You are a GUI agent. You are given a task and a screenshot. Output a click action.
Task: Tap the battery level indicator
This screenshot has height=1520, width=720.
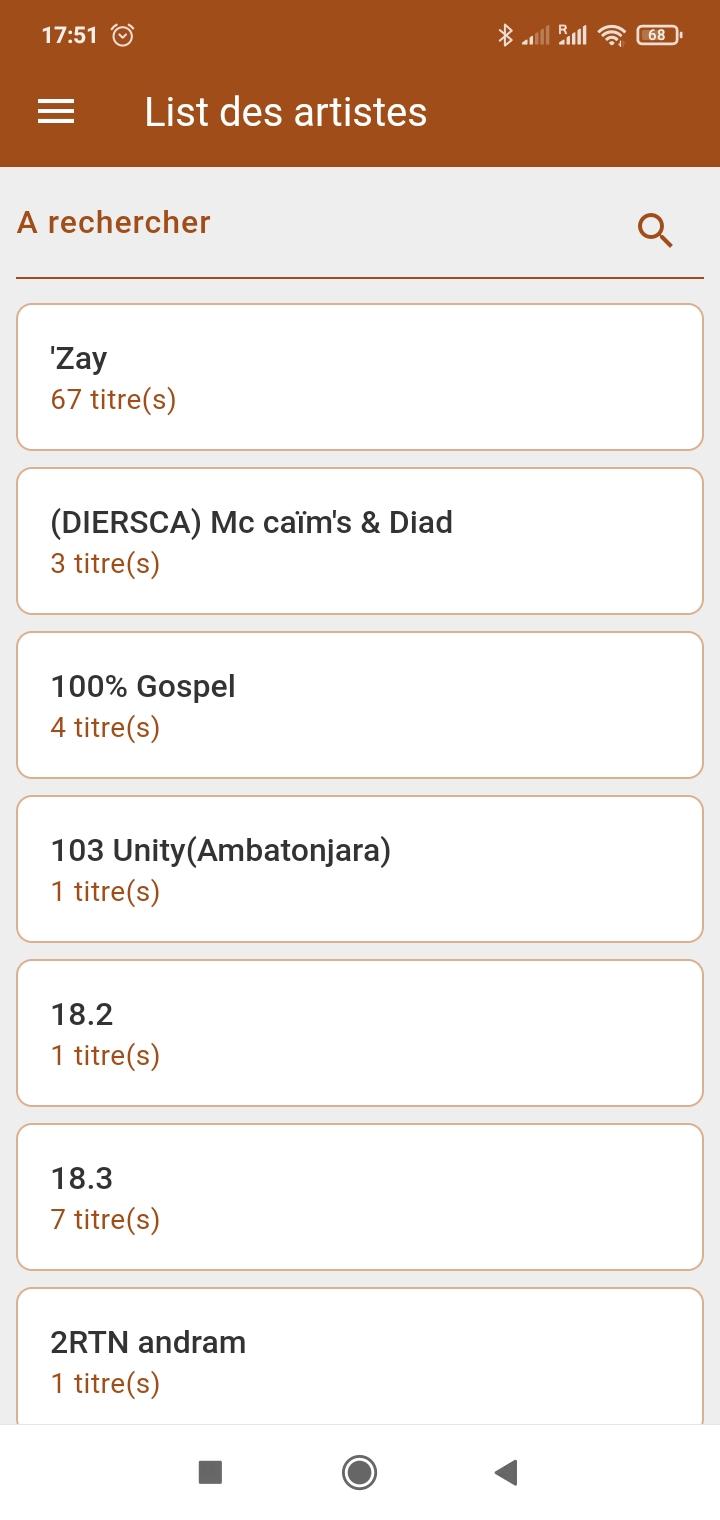(x=658, y=36)
